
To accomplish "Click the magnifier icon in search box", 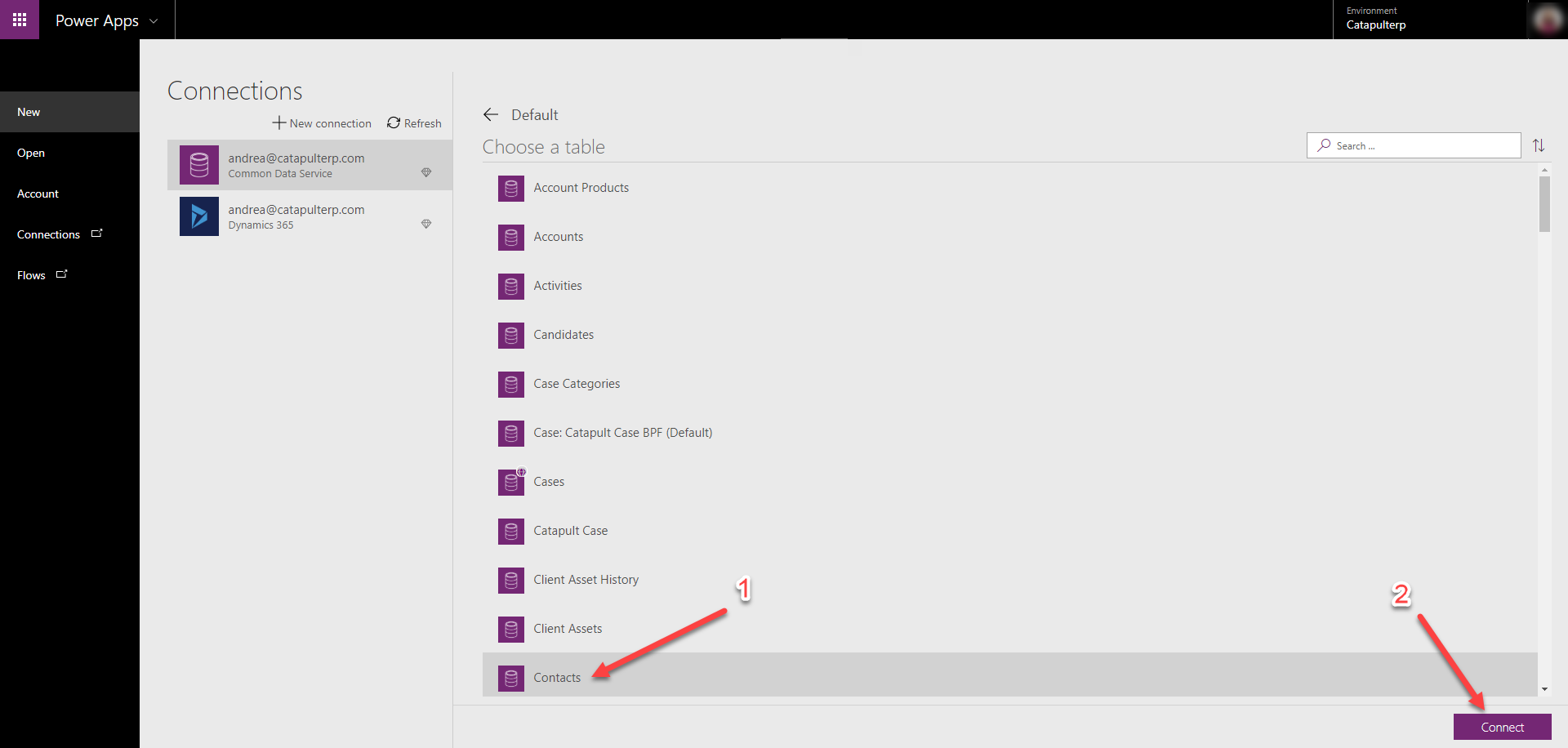I will pyautogui.click(x=1324, y=145).
